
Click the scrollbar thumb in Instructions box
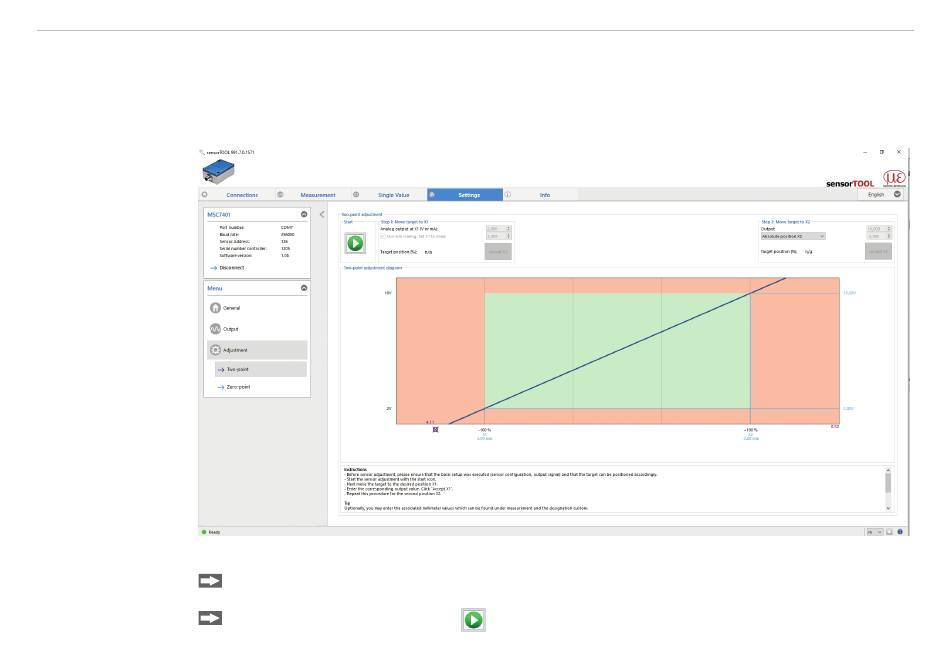888,483
